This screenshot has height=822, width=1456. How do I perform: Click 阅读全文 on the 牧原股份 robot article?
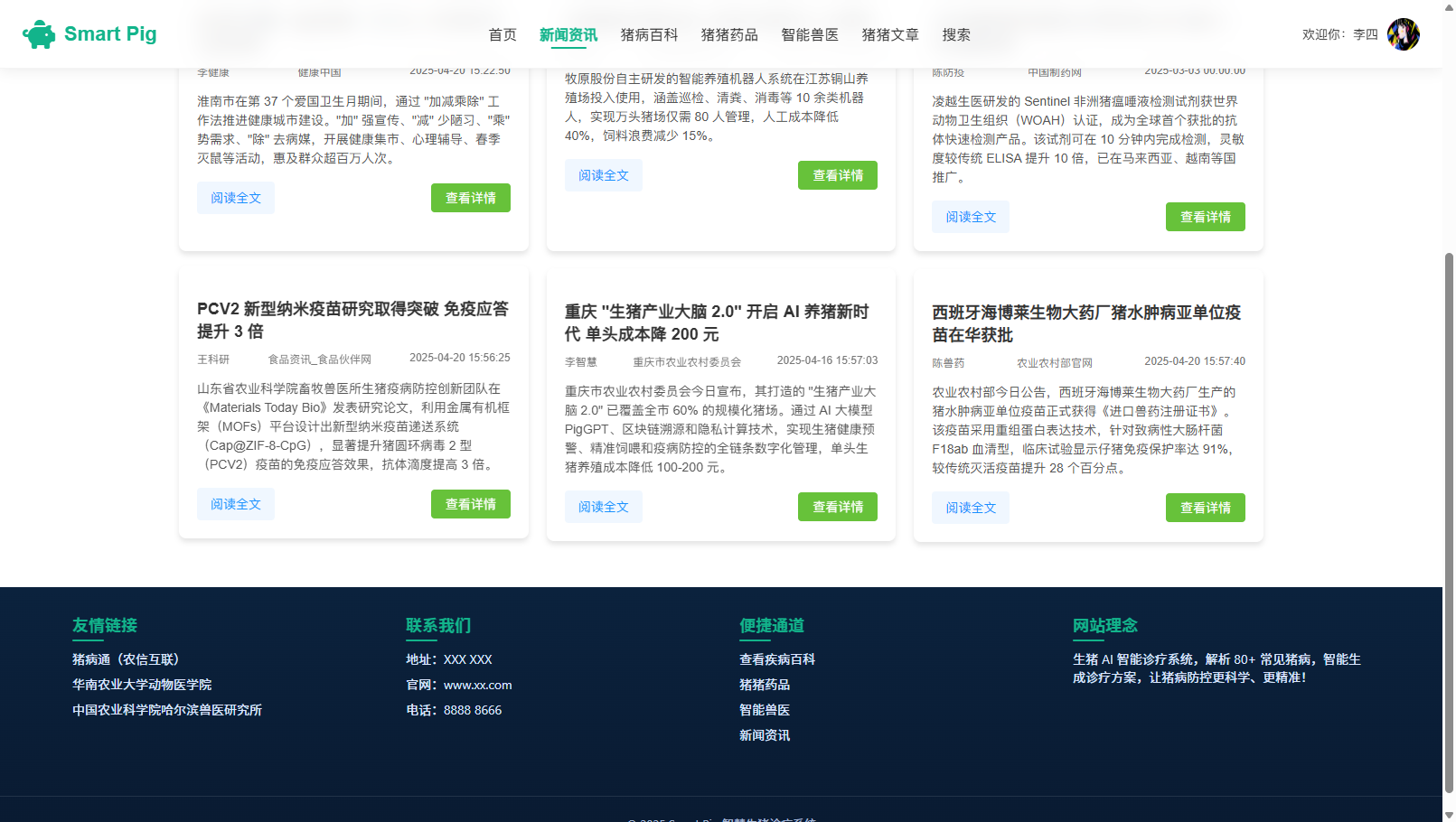tap(604, 175)
